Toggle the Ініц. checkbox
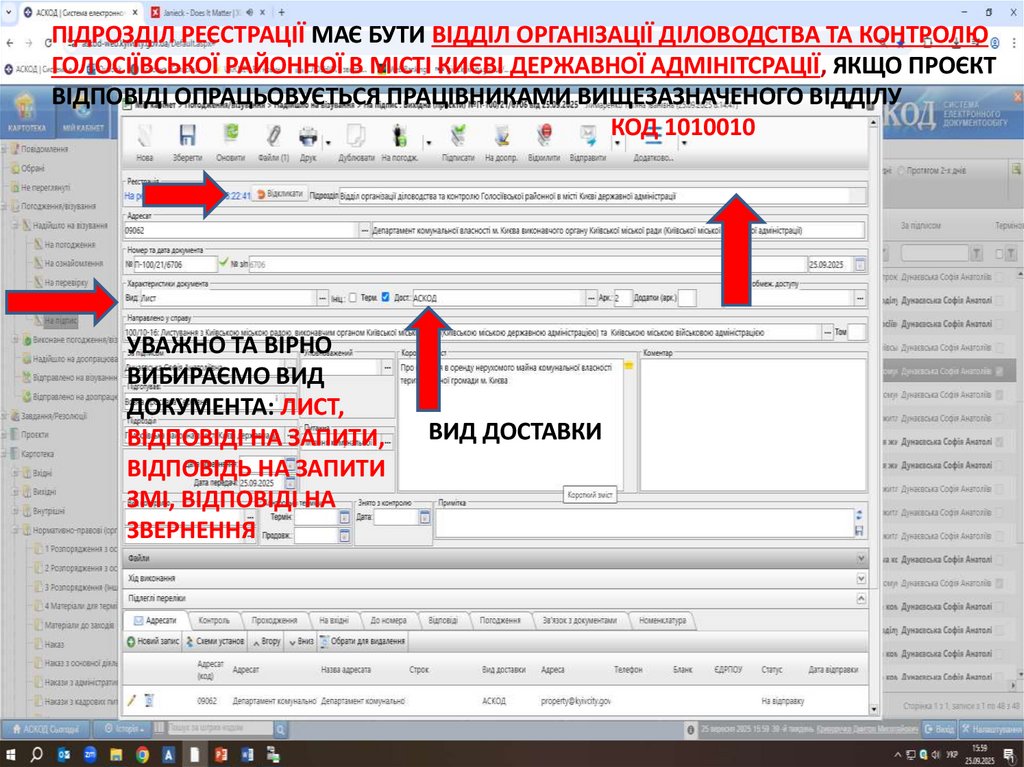 click(x=353, y=298)
